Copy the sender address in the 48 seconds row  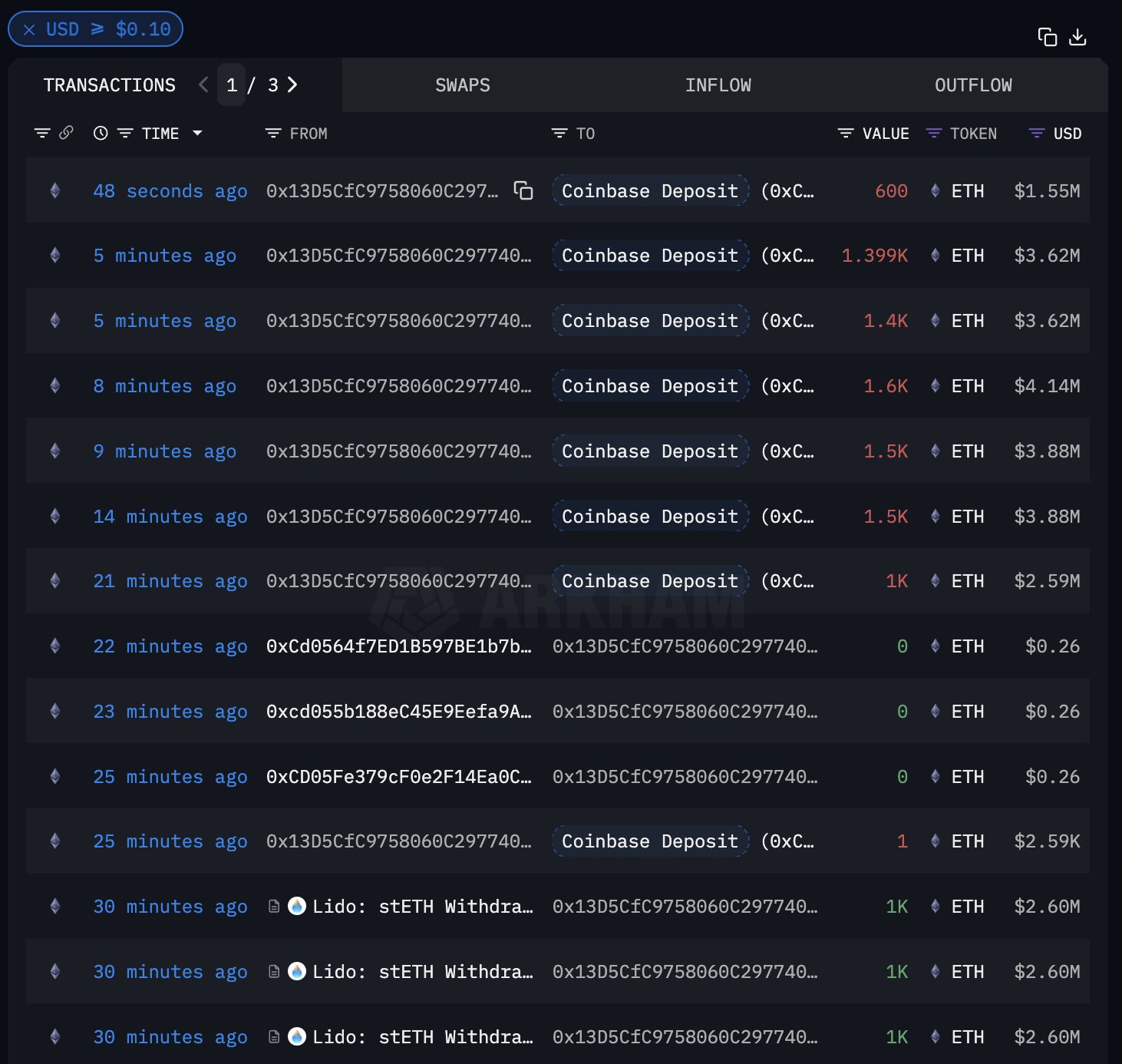(x=523, y=190)
